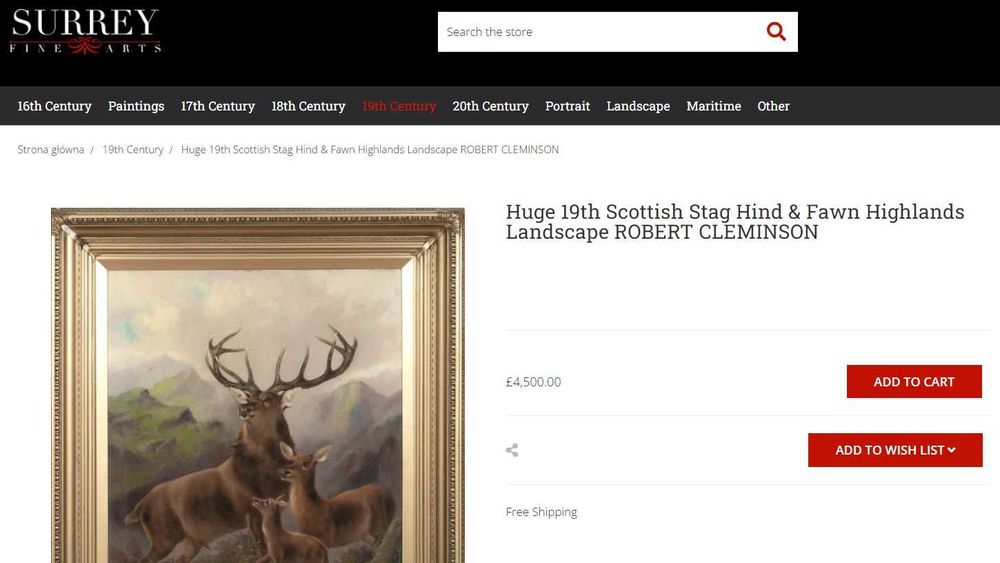Image resolution: width=1000 pixels, height=563 pixels.
Task: Open the 16th Century menu item
Action: [54, 106]
